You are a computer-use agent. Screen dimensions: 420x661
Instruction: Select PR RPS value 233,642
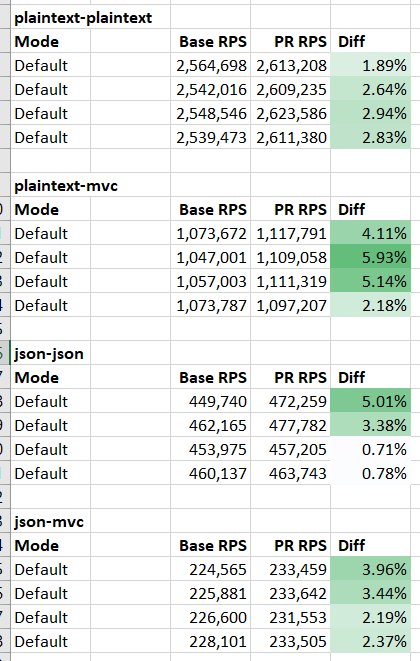click(291, 593)
